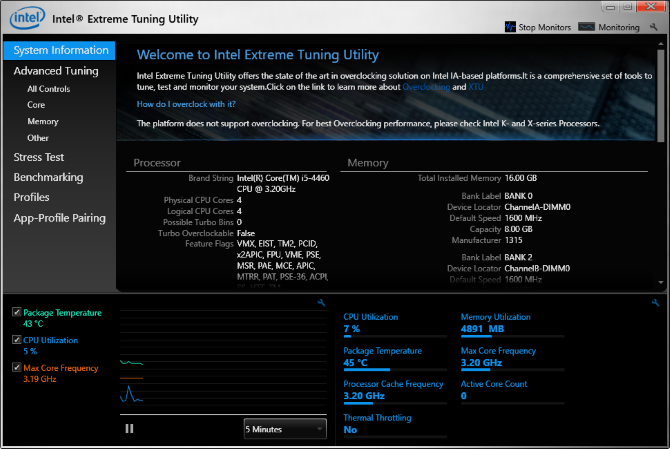
Task: Click the Memory section heading in main panel
Action: click(x=368, y=163)
